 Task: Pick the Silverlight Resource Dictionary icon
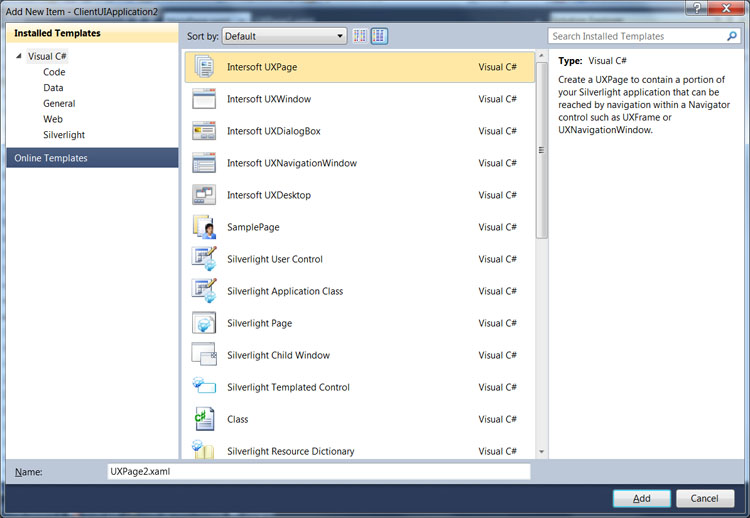(x=204, y=450)
